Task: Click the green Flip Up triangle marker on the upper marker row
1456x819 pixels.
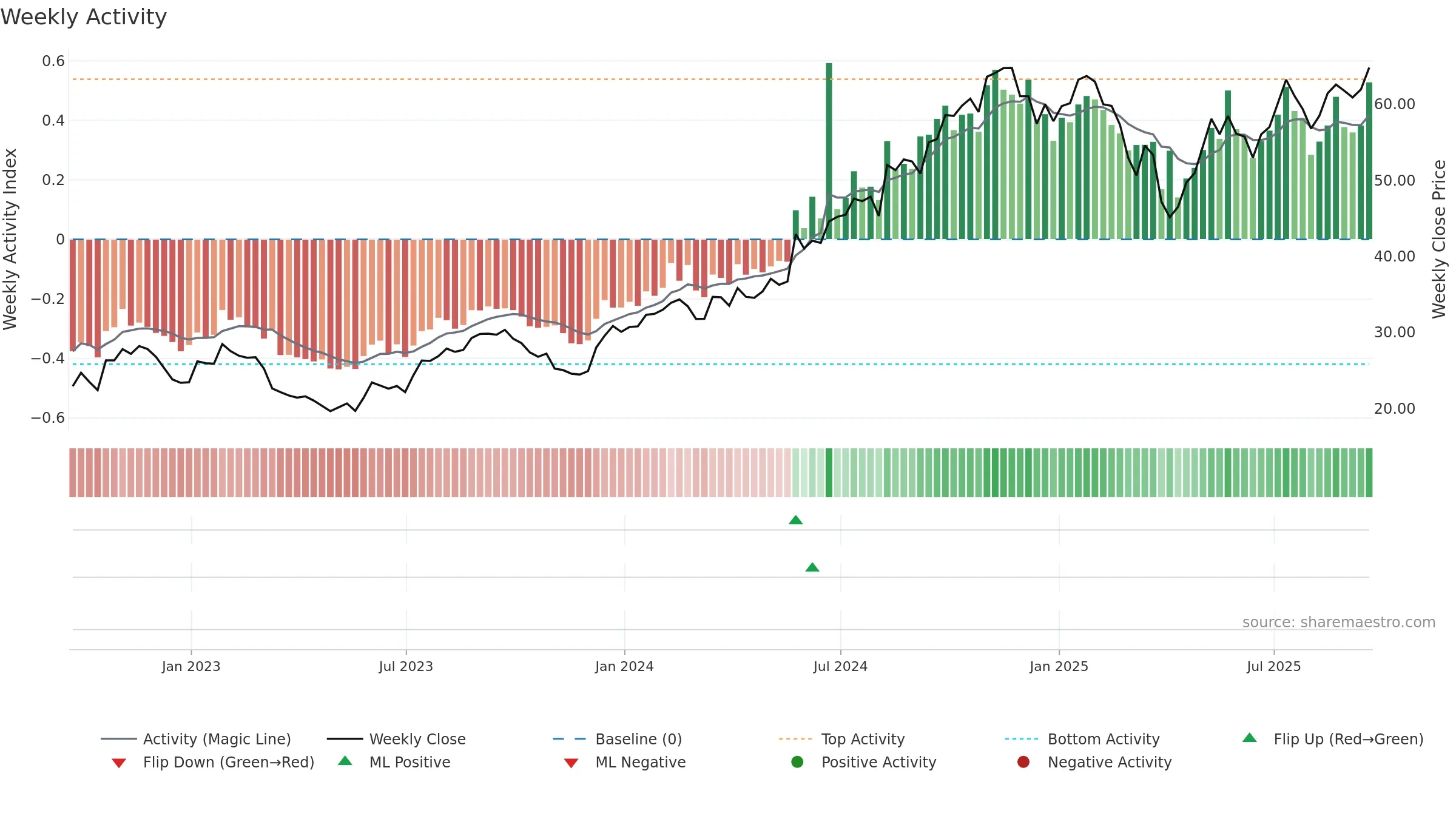Action: [x=796, y=520]
